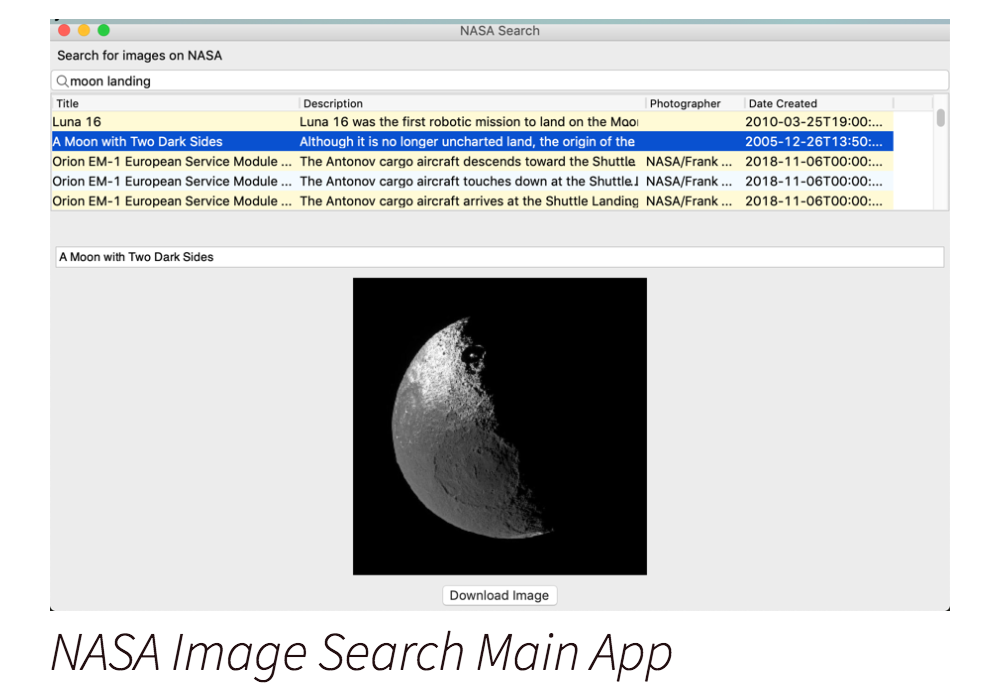Viewport: 1008px width, 687px height.
Task: Click the image title text field
Action: pos(500,257)
